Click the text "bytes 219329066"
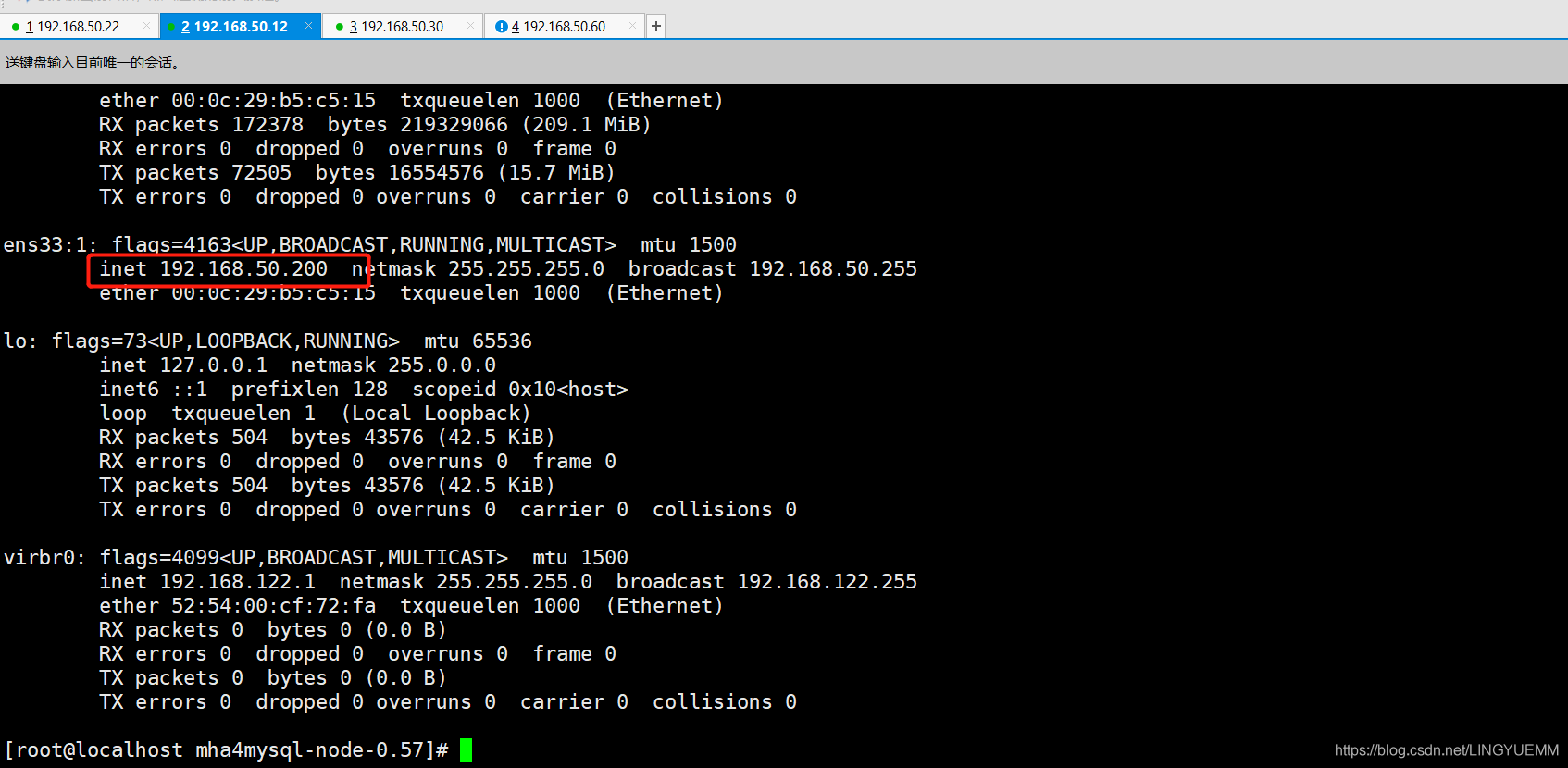Image resolution: width=1568 pixels, height=768 pixels. [x=417, y=125]
